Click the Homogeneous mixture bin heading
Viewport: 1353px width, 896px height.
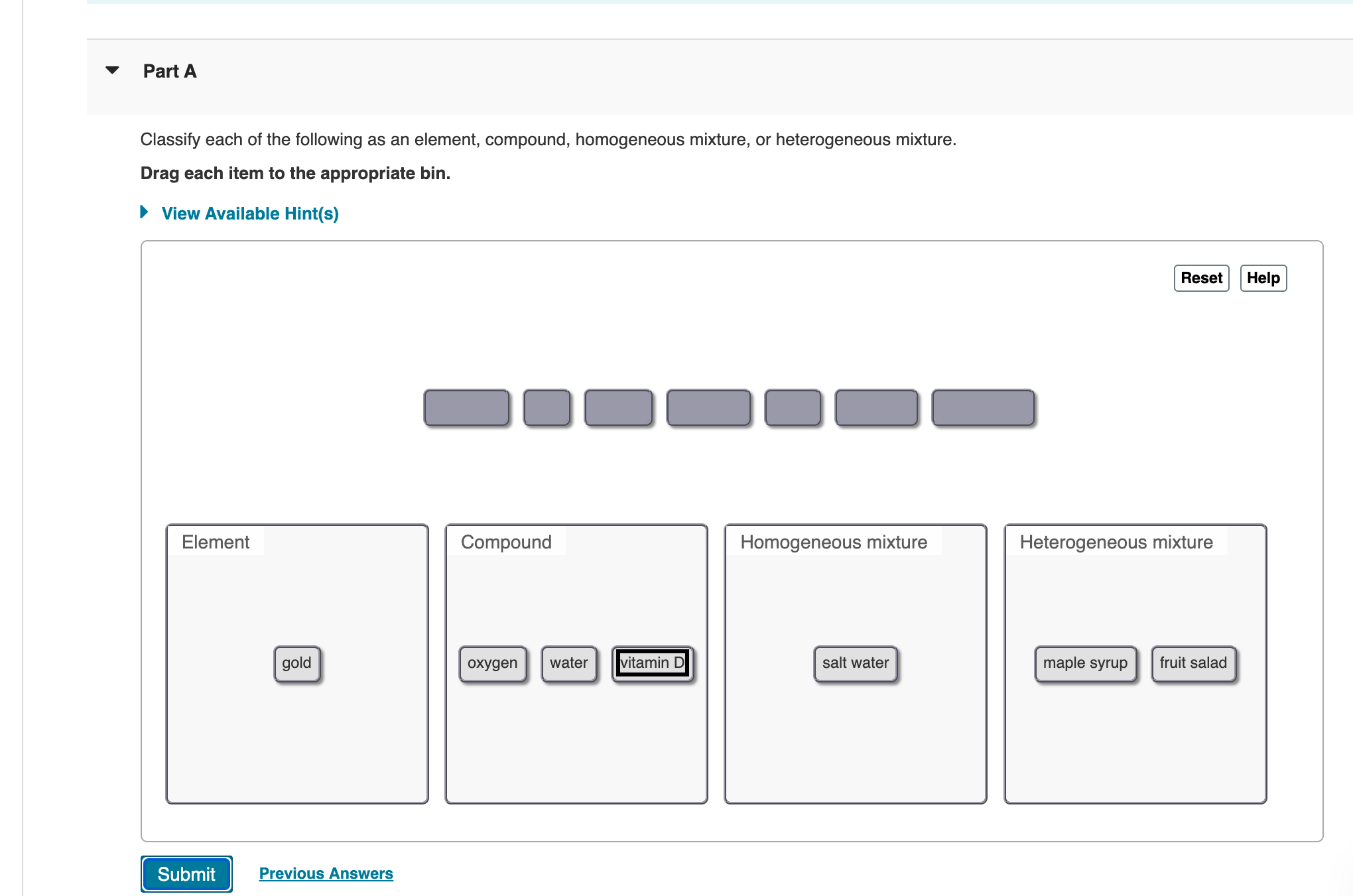[x=834, y=542]
